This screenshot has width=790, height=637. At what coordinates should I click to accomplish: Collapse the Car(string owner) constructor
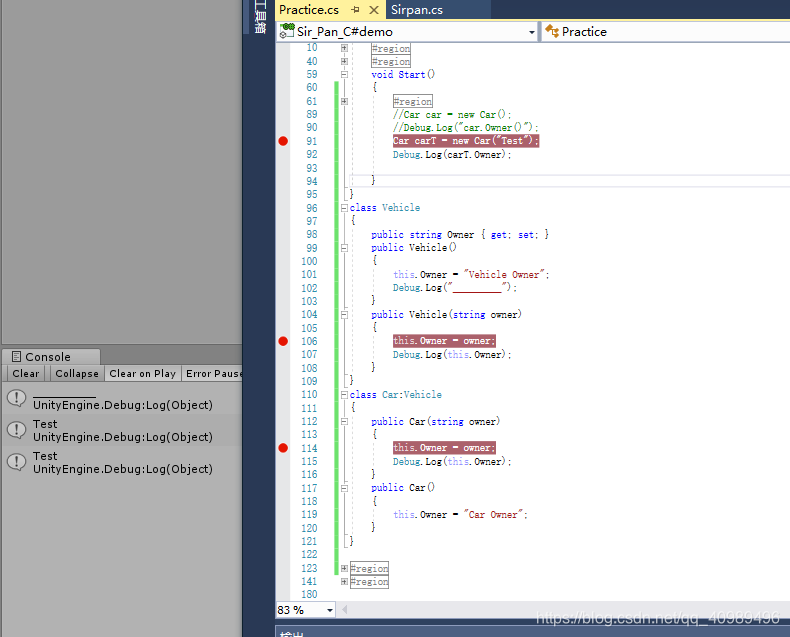[344, 421]
